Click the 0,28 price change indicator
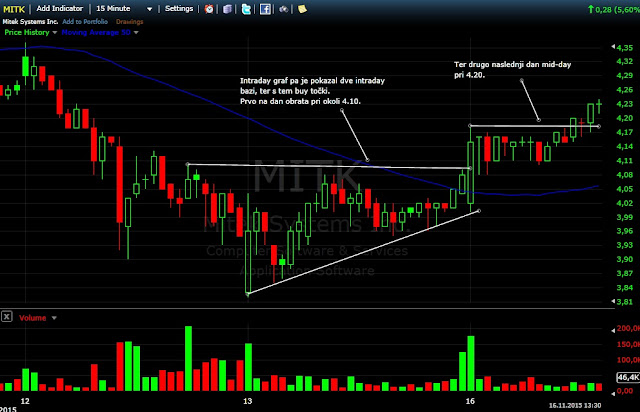The width and height of the screenshot is (640, 412). [613, 9]
